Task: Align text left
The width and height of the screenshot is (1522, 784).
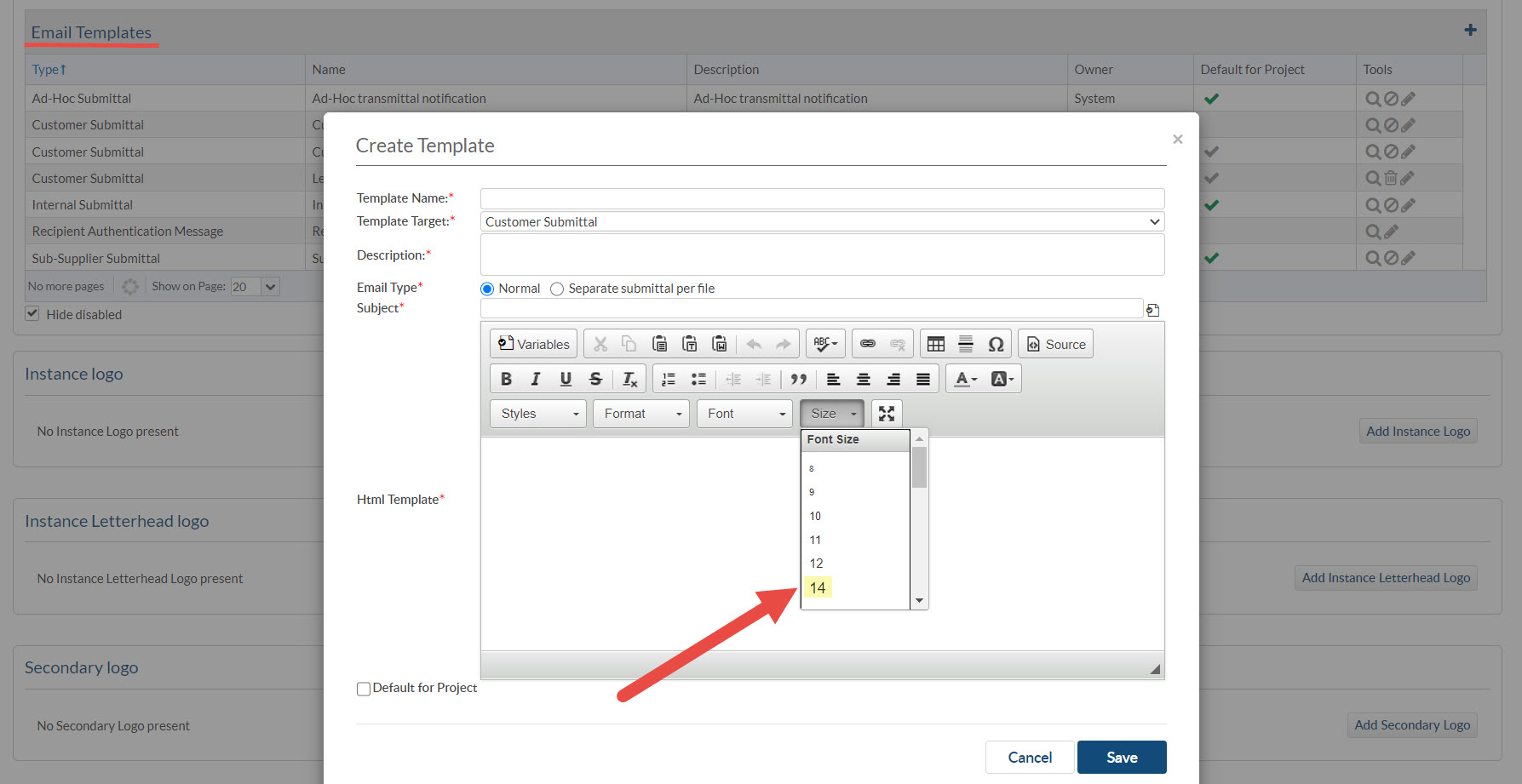Action: (x=834, y=379)
